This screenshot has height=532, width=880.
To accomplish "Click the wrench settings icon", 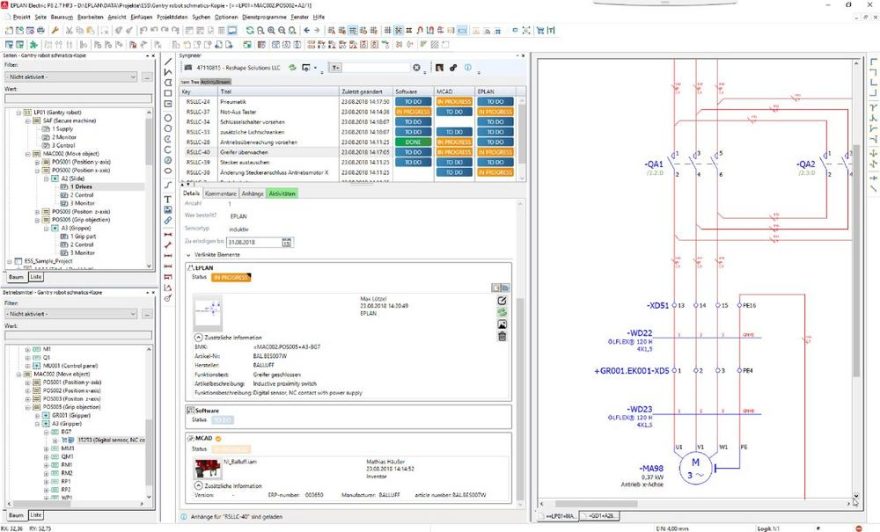I will (x=55, y=30).
